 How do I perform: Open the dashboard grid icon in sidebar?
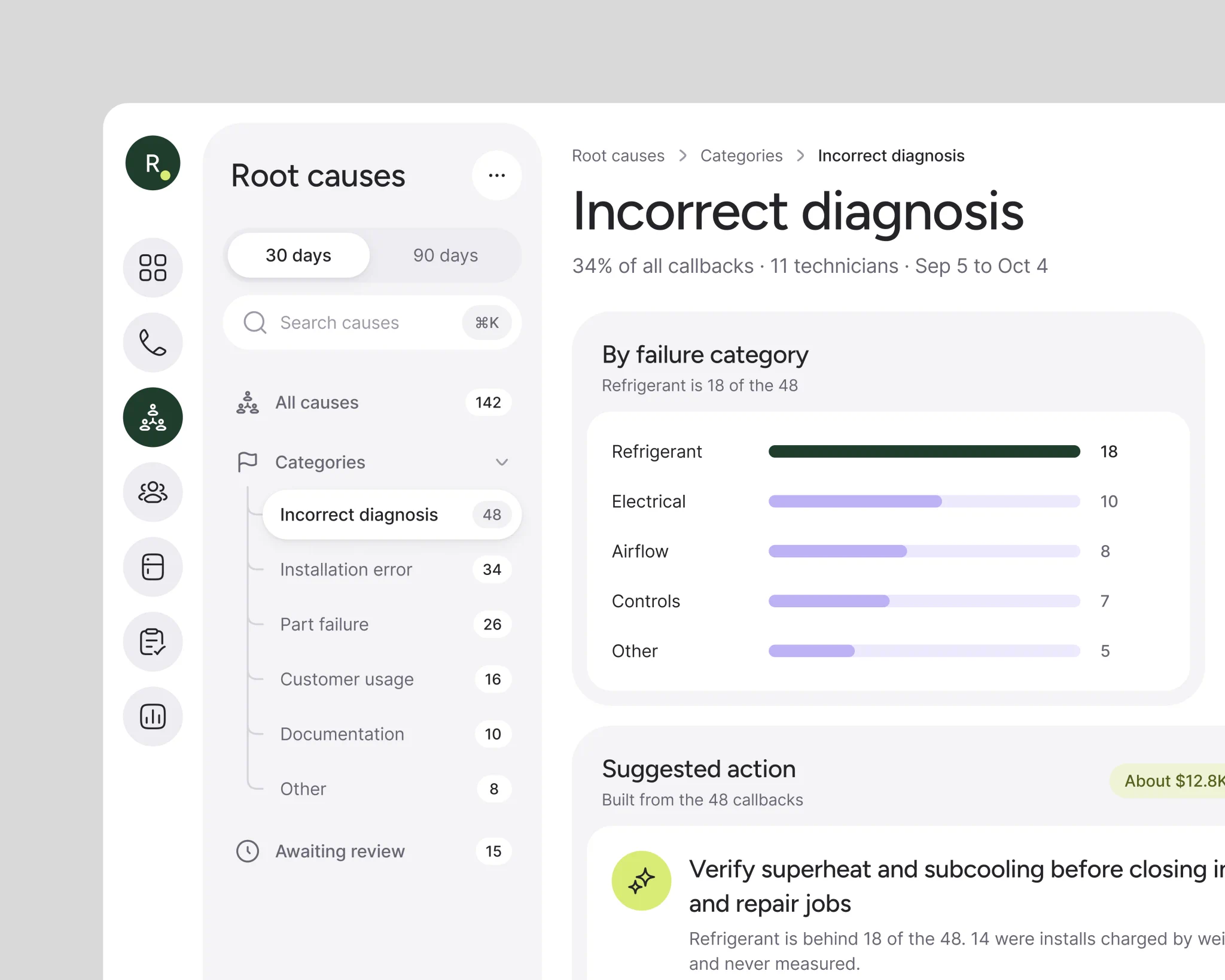153,267
